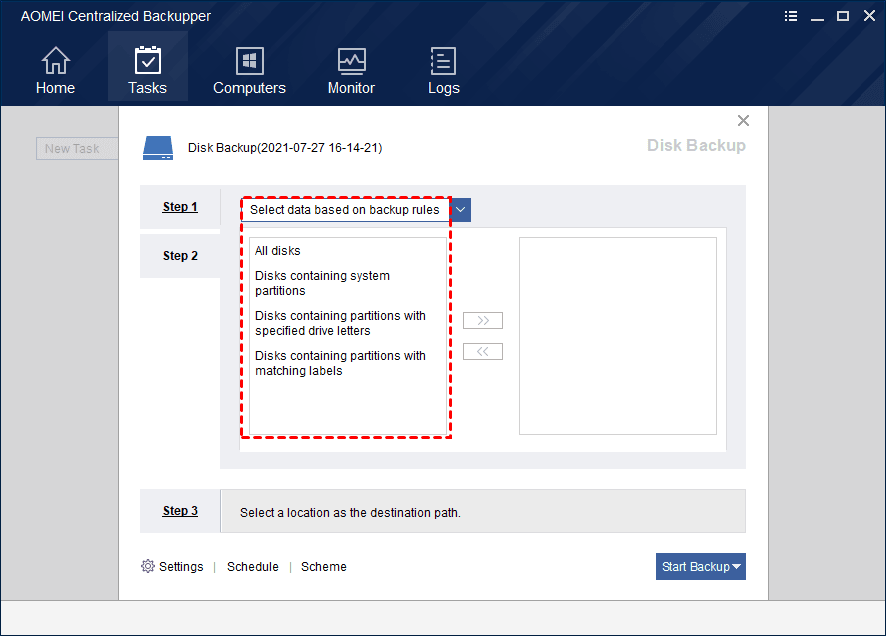Maximize the AOMEI Centralized Backupper window
The width and height of the screenshot is (886, 636).
(843, 16)
